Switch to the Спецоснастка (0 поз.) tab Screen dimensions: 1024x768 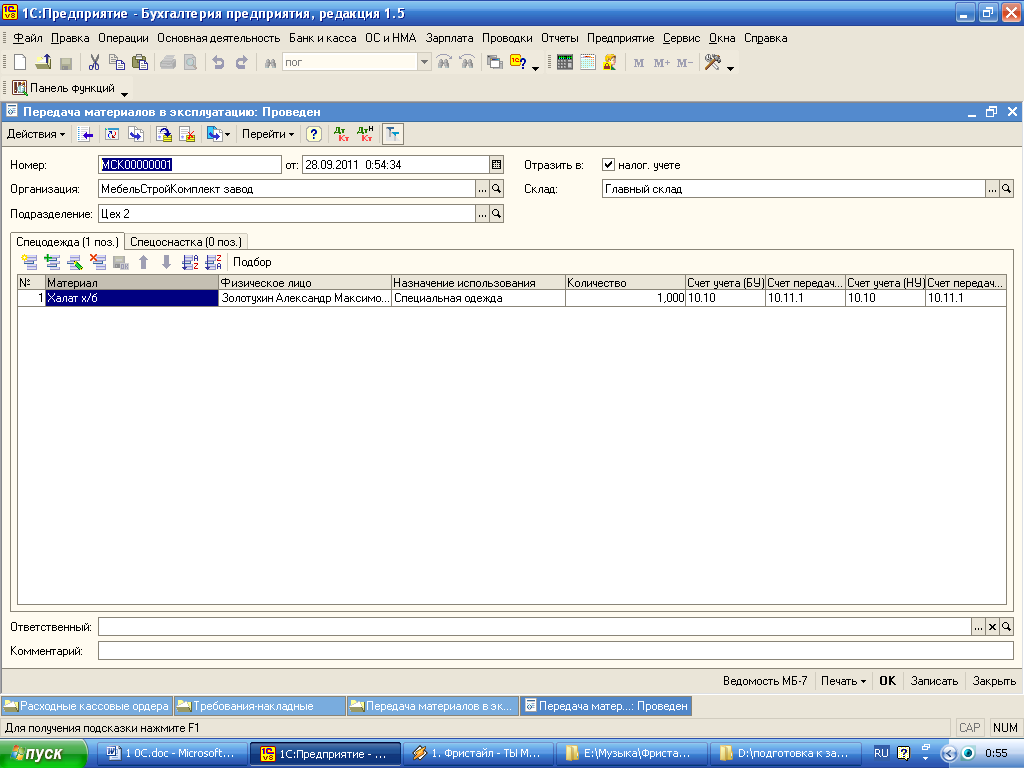coord(186,242)
